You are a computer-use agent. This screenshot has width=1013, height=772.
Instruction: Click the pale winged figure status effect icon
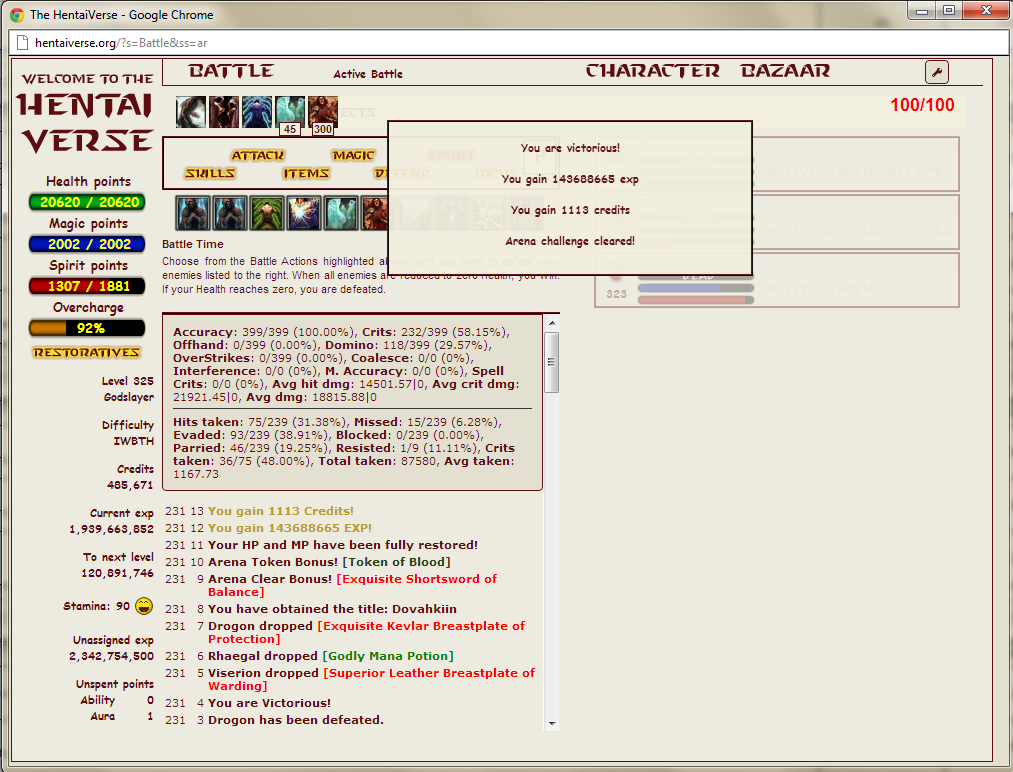pyautogui.click(x=191, y=112)
